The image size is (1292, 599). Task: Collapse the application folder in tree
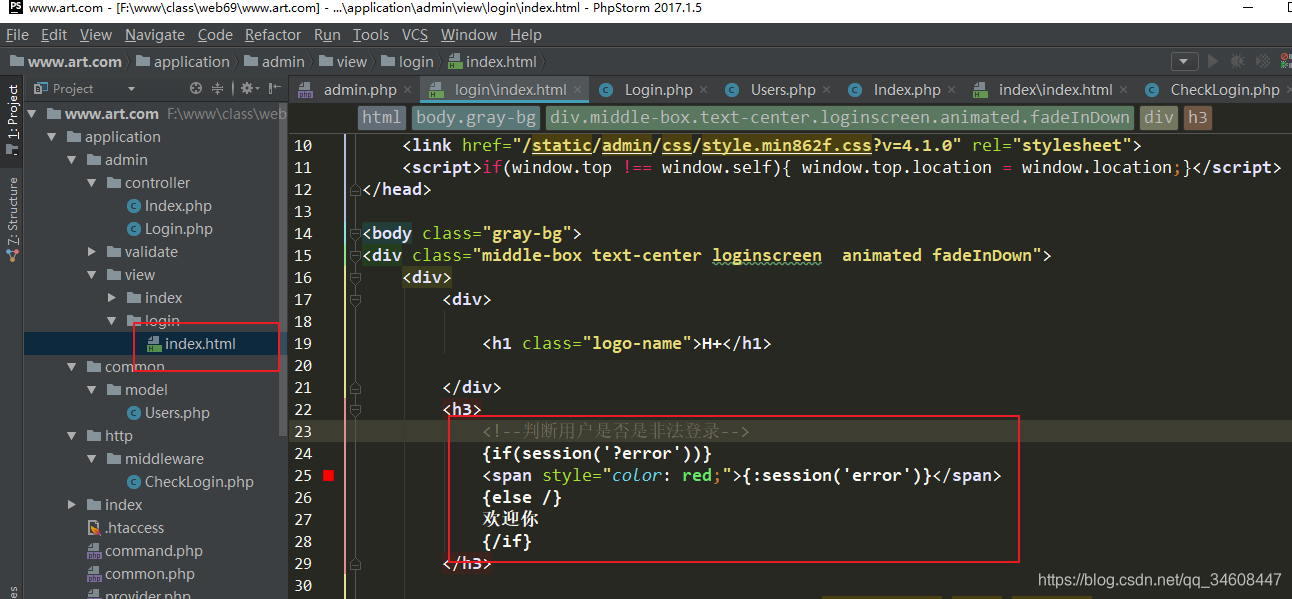pos(52,137)
